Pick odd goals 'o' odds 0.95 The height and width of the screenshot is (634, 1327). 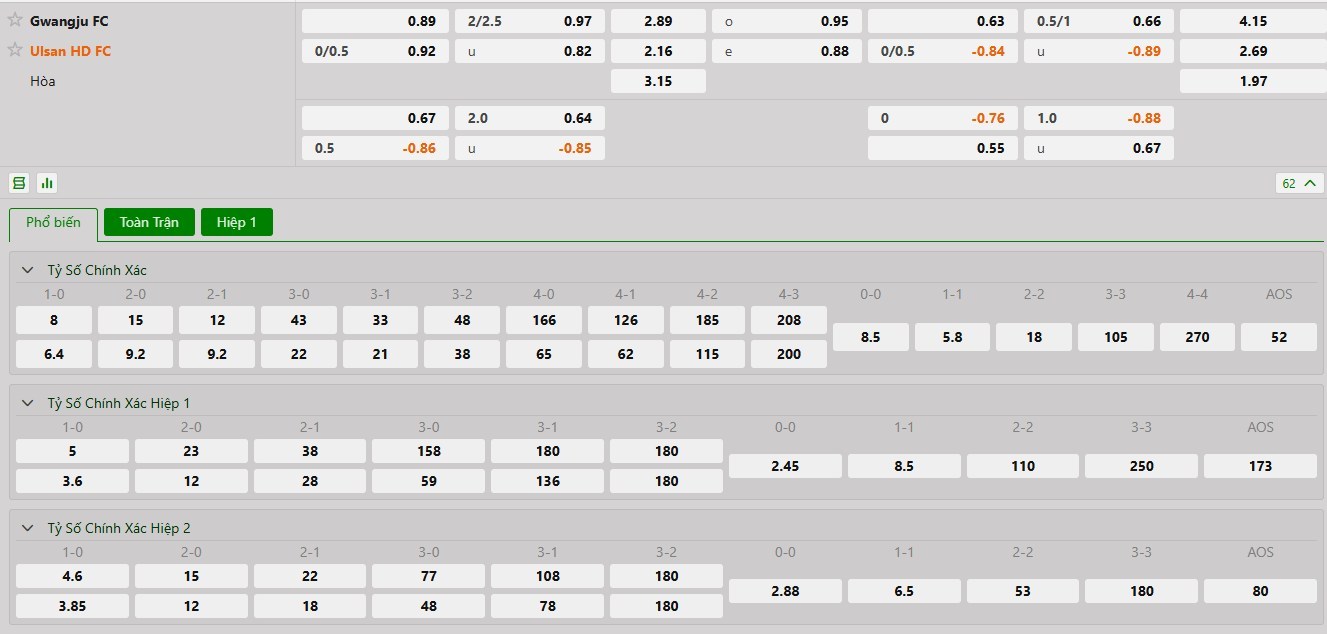[x=787, y=21]
